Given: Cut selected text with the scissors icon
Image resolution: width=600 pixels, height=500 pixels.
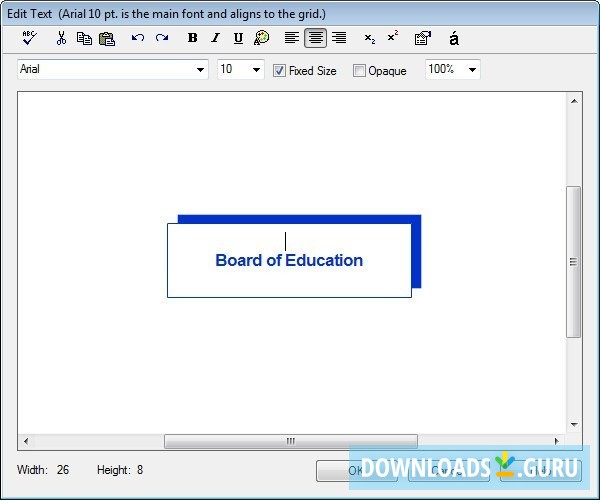Looking at the screenshot, I should (61, 38).
